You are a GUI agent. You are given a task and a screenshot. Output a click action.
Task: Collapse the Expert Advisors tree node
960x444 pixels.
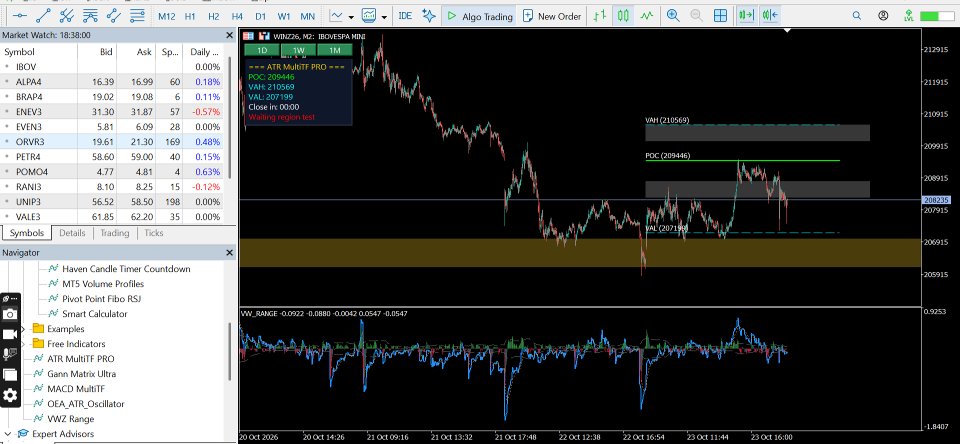click(x=7, y=434)
